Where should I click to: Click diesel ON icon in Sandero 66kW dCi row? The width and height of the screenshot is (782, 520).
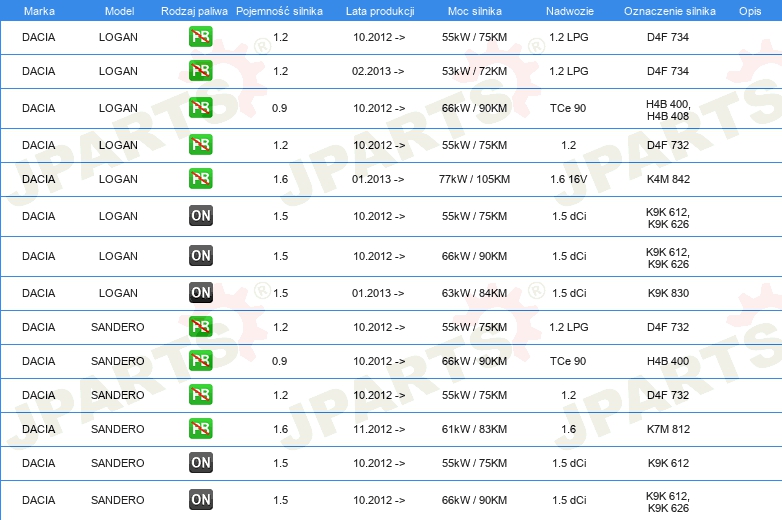coord(200,500)
